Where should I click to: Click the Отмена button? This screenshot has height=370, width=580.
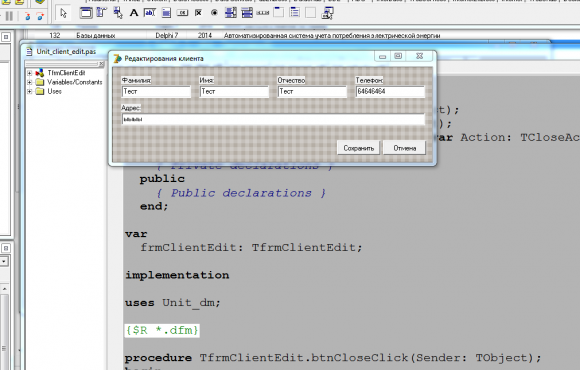coord(404,148)
